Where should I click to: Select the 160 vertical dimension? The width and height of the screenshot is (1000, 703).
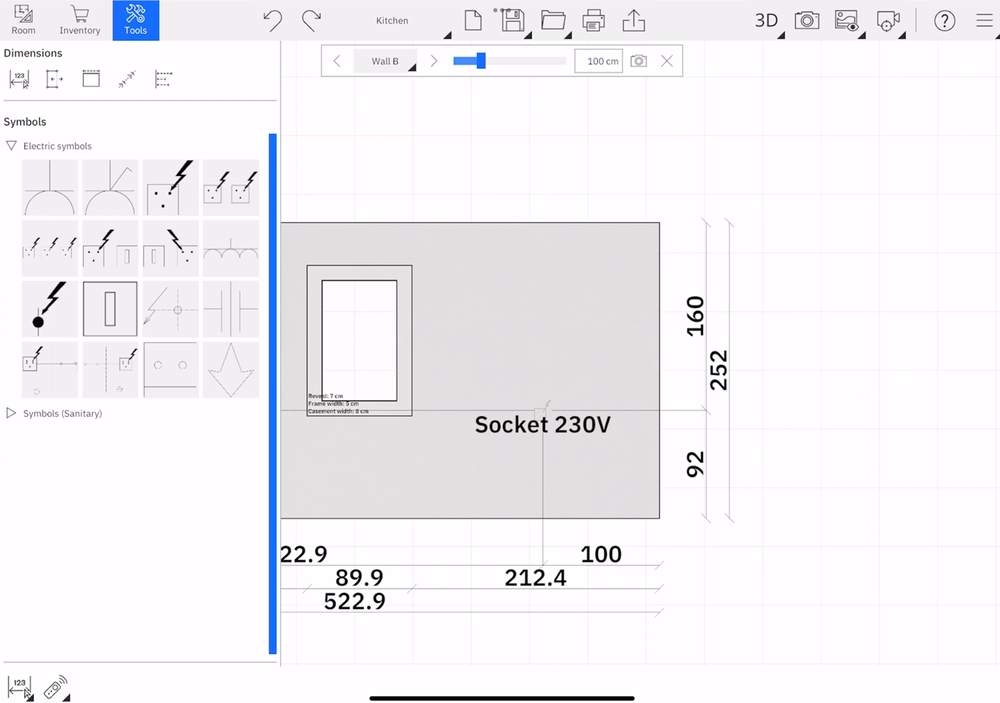(x=695, y=316)
